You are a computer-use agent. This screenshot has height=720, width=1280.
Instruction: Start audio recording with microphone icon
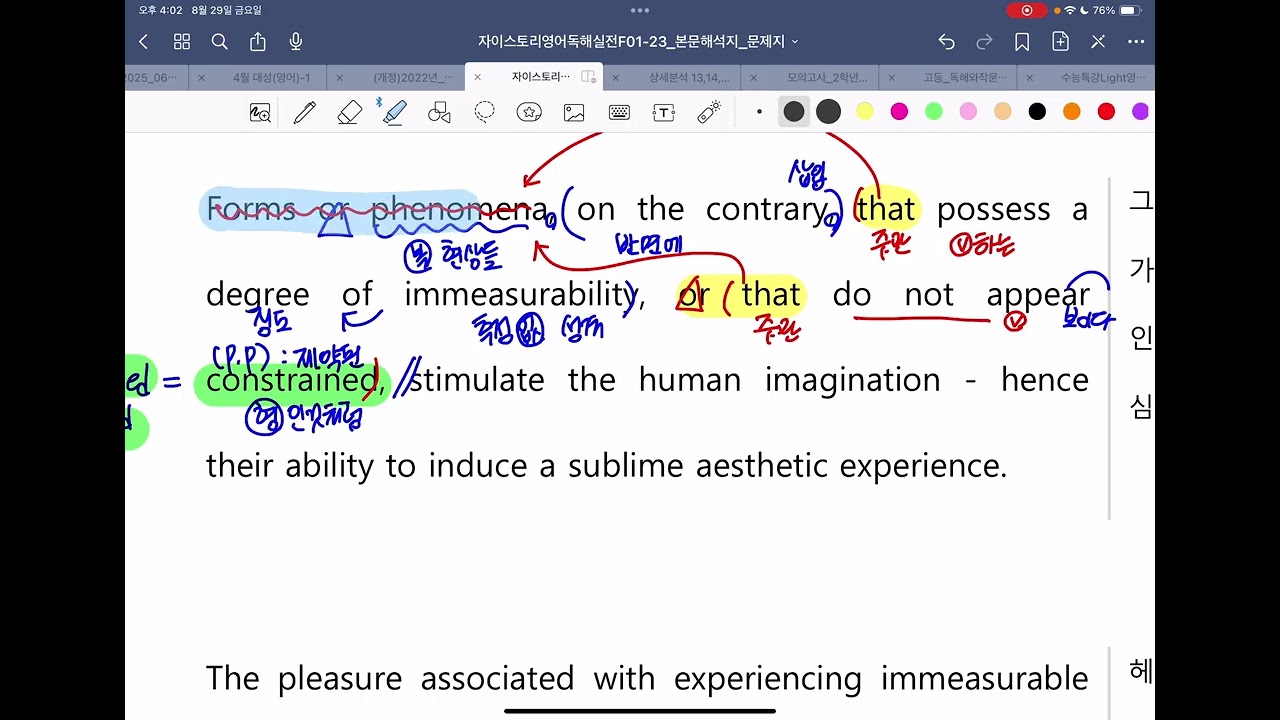click(296, 42)
